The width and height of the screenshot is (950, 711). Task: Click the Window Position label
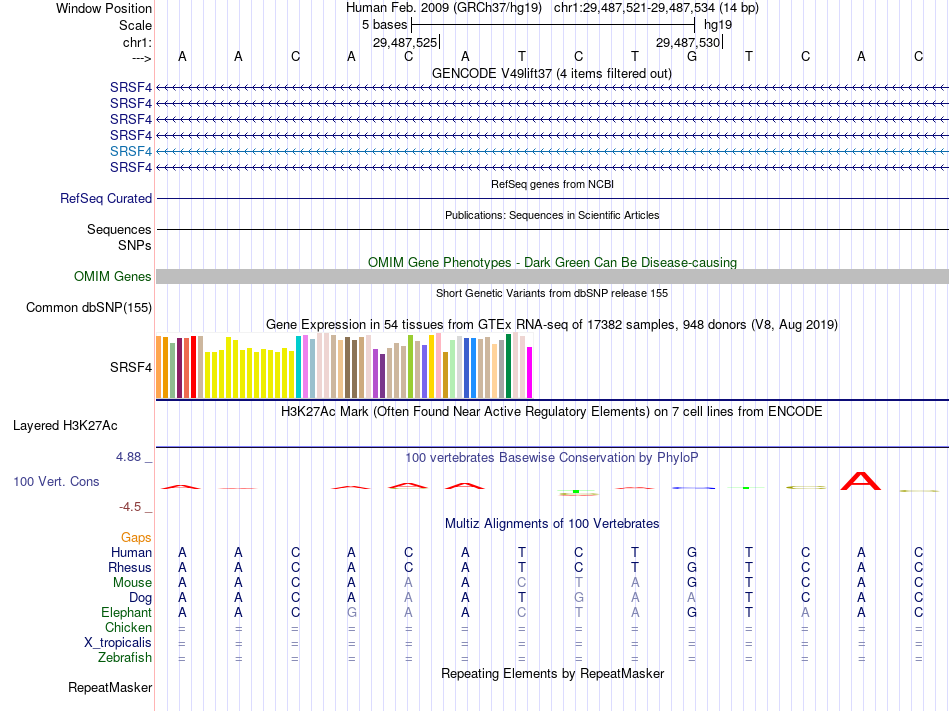coord(104,8)
